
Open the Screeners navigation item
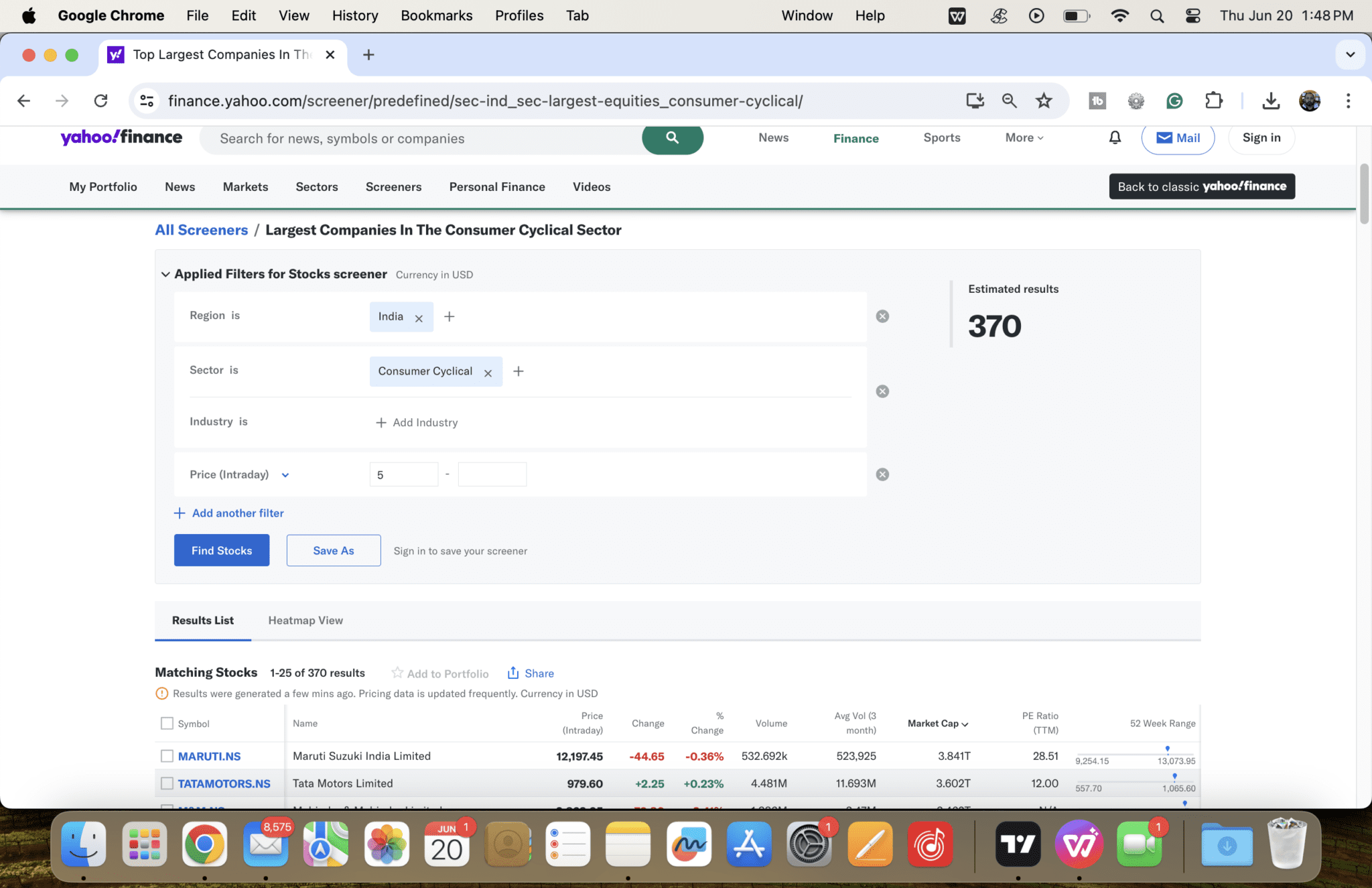coord(393,187)
